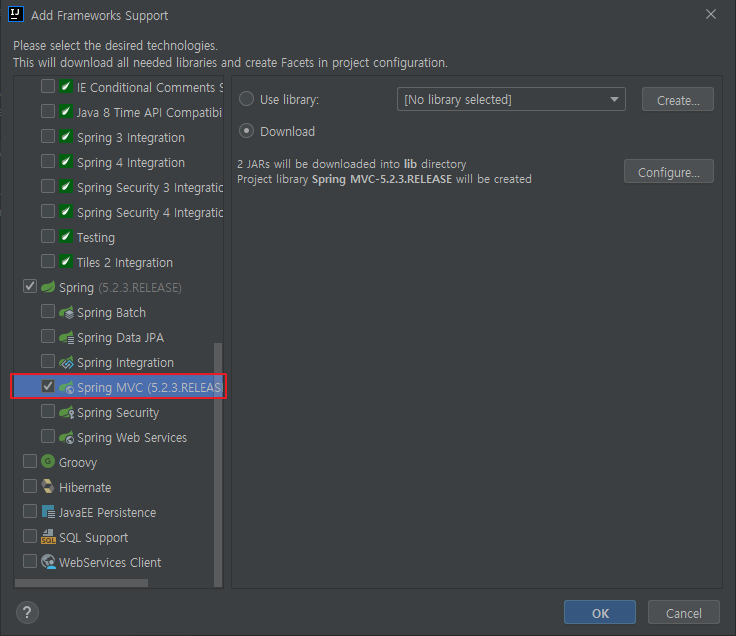The height and width of the screenshot is (636, 736).
Task: Select the SQL Support row label
Action: click(x=93, y=537)
